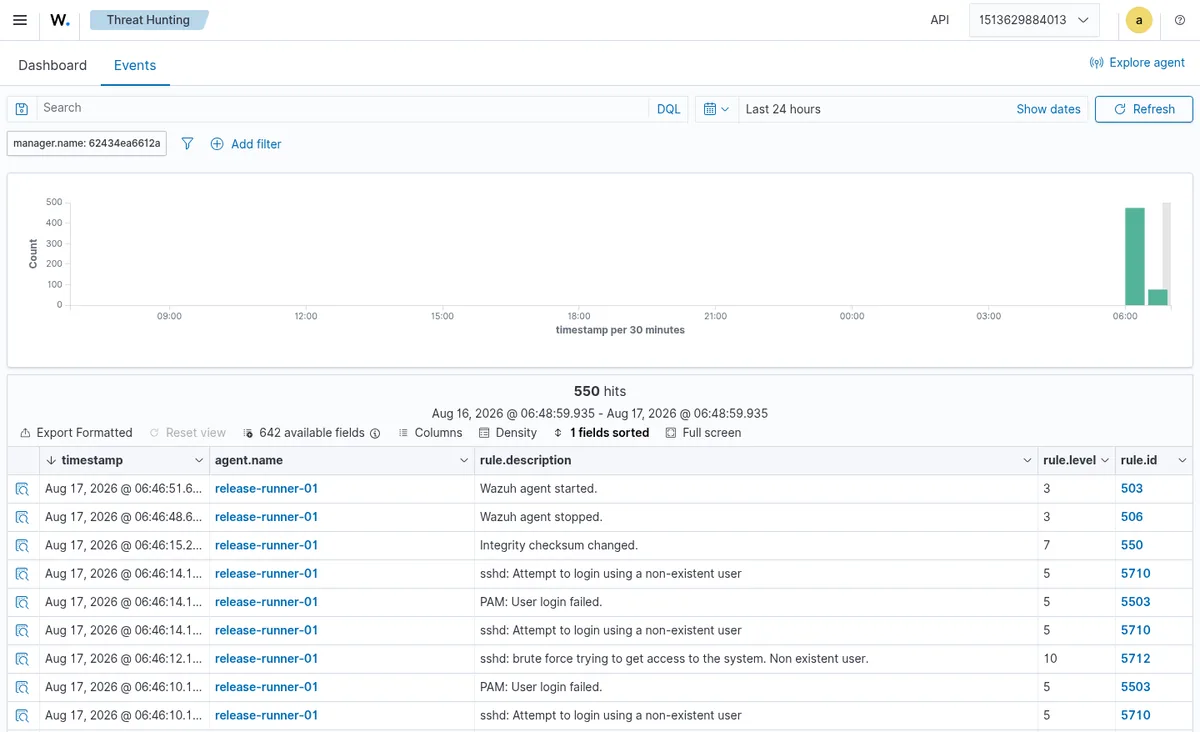The width and height of the screenshot is (1200, 732).
Task: Click the Threat Hunting breadcrumb
Action: (148, 20)
